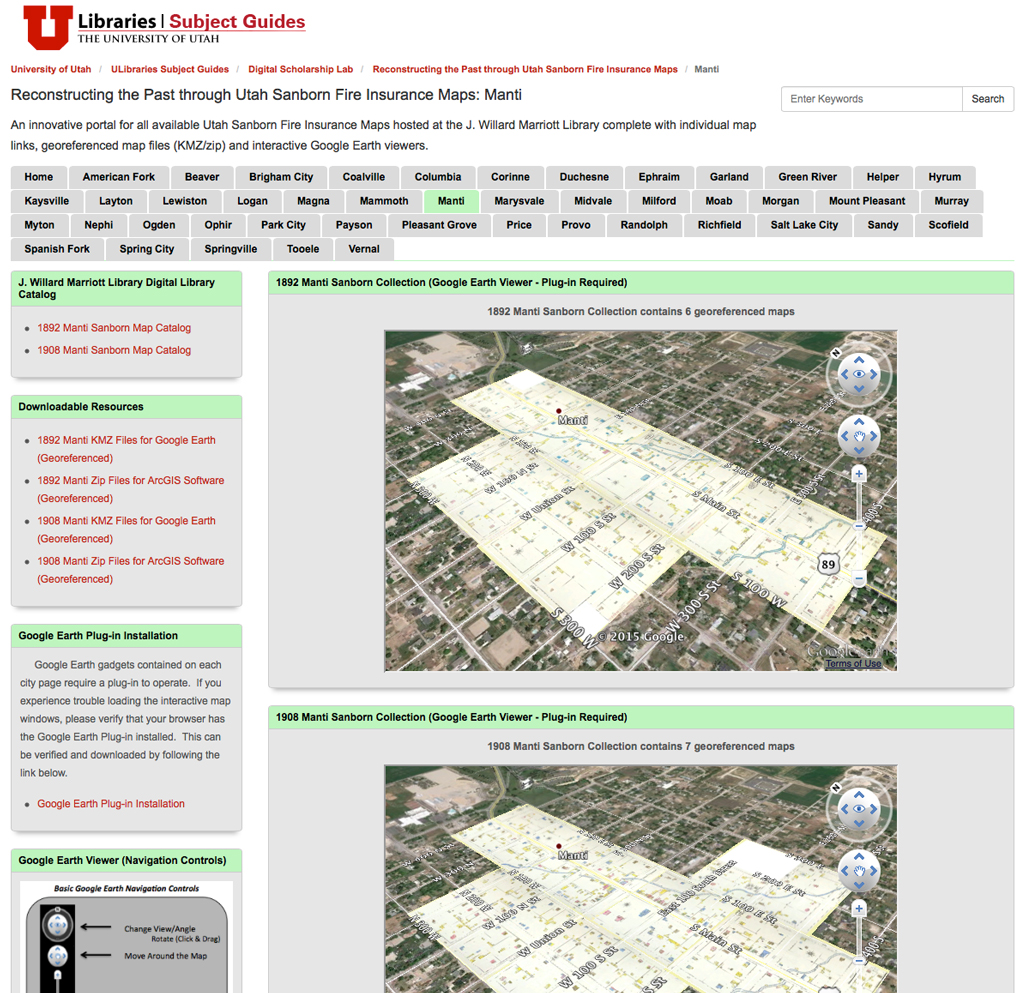Image resolution: width=1026 pixels, height=993 pixels.
Task: Click the Manti placemark in the 1892 map
Action: (x=559, y=411)
